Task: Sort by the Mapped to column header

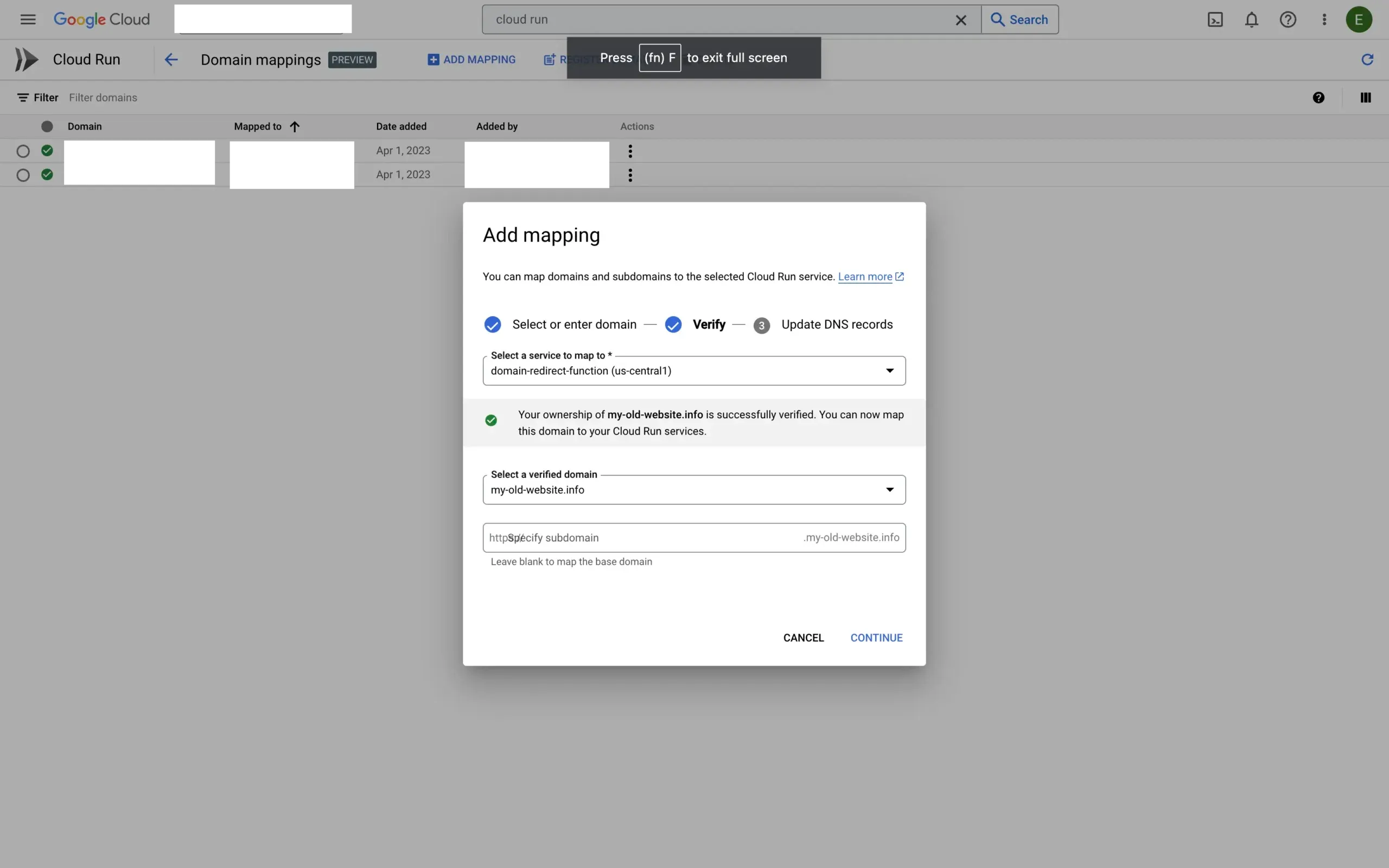Action: (x=258, y=126)
